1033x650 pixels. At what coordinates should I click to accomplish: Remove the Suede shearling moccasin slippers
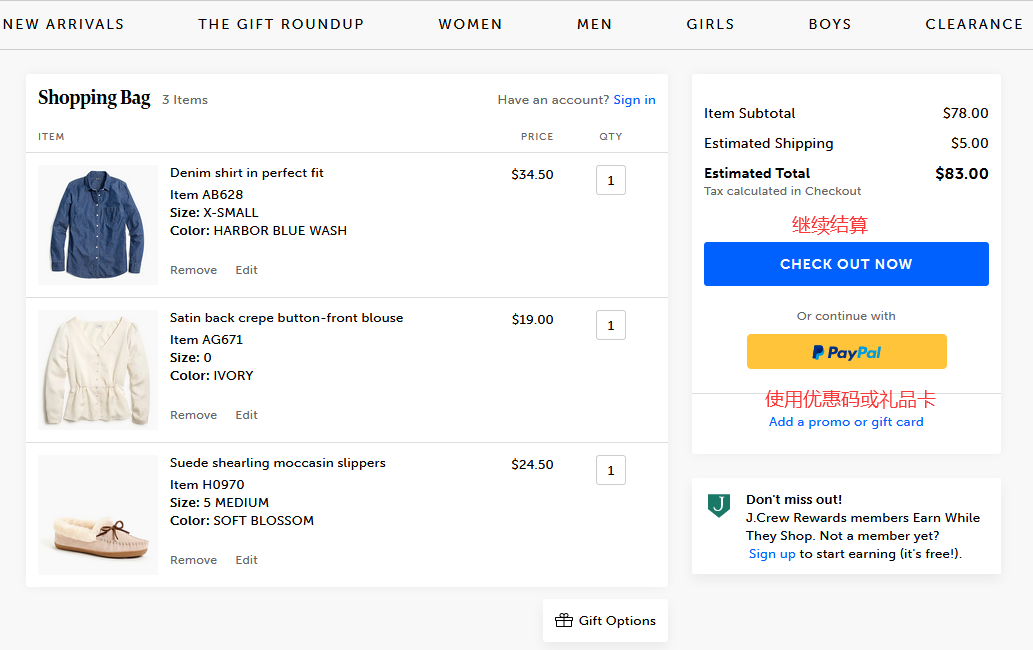click(x=193, y=560)
